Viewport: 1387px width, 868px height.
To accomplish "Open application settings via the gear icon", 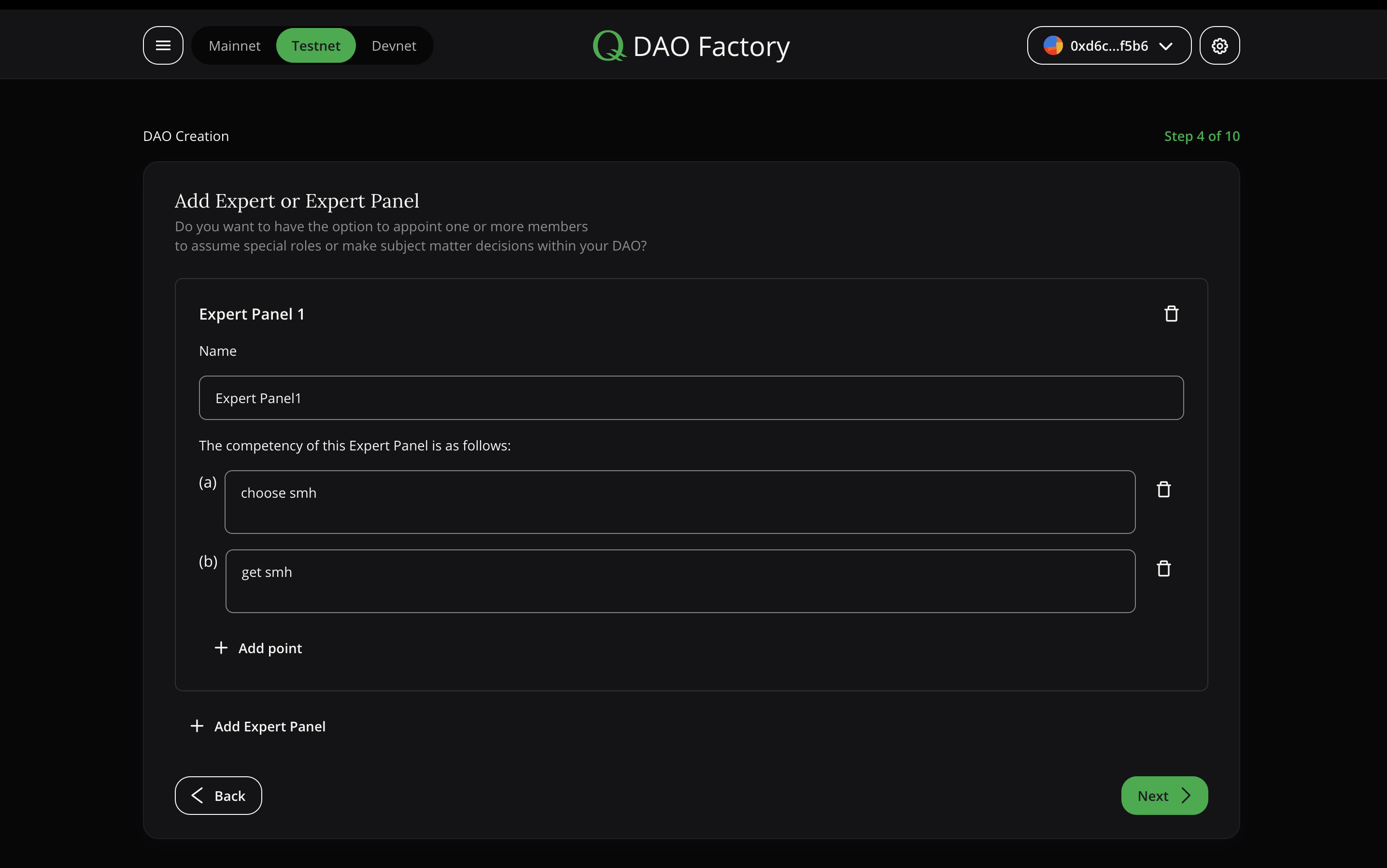I will [1220, 45].
